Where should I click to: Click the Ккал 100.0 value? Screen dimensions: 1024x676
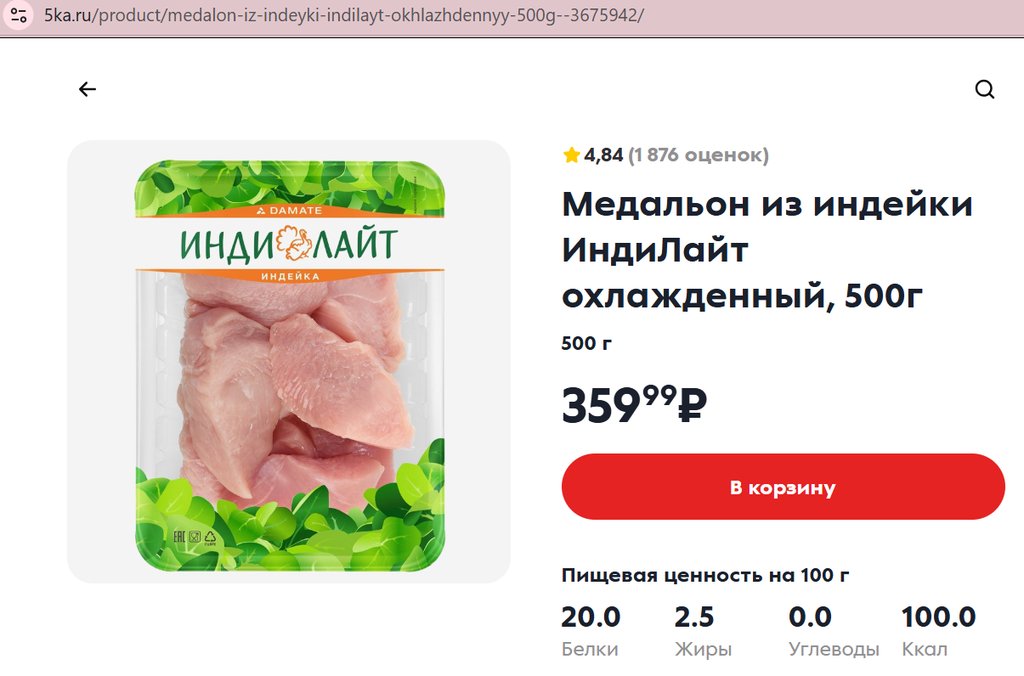coord(938,617)
